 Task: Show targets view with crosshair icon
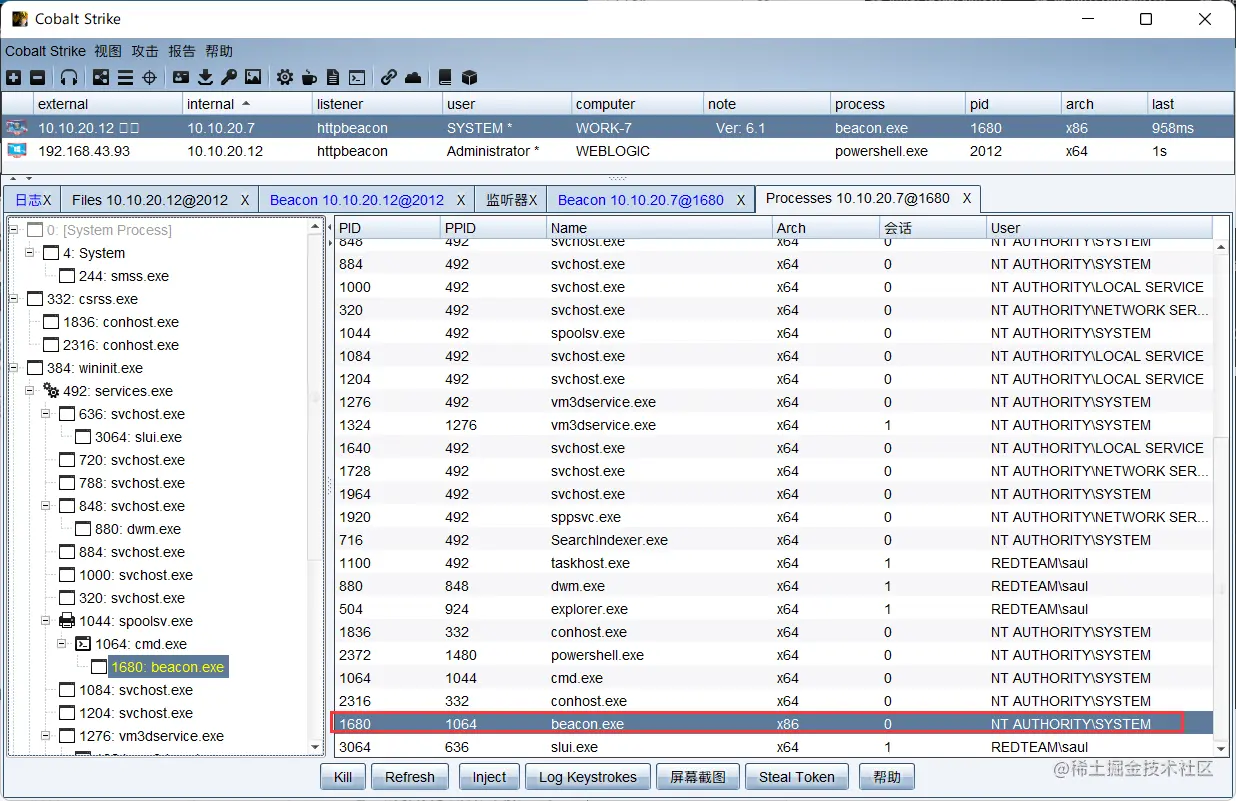click(x=149, y=77)
